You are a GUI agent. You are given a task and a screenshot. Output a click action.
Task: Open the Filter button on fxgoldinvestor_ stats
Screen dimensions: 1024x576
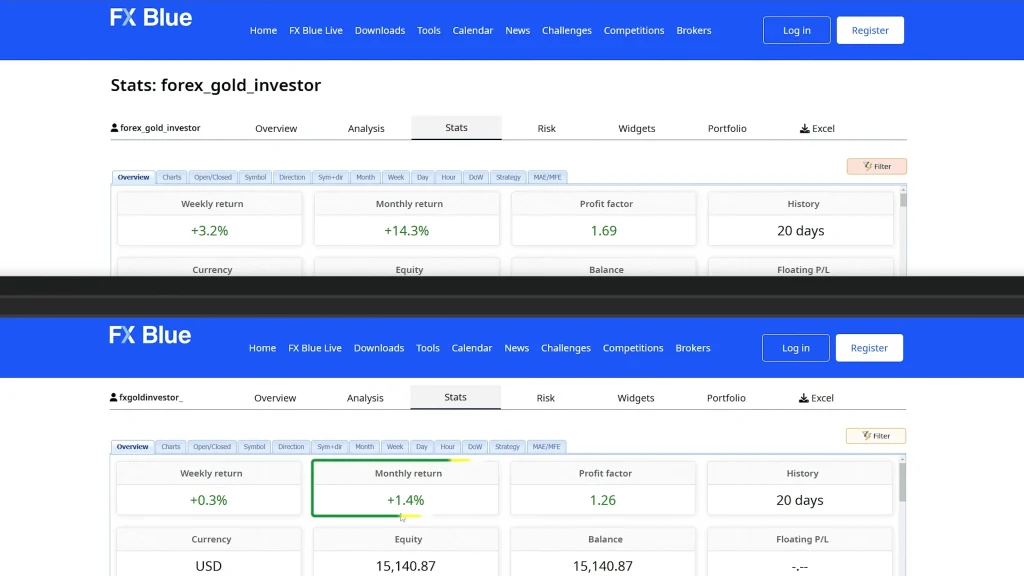(x=875, y=436)
